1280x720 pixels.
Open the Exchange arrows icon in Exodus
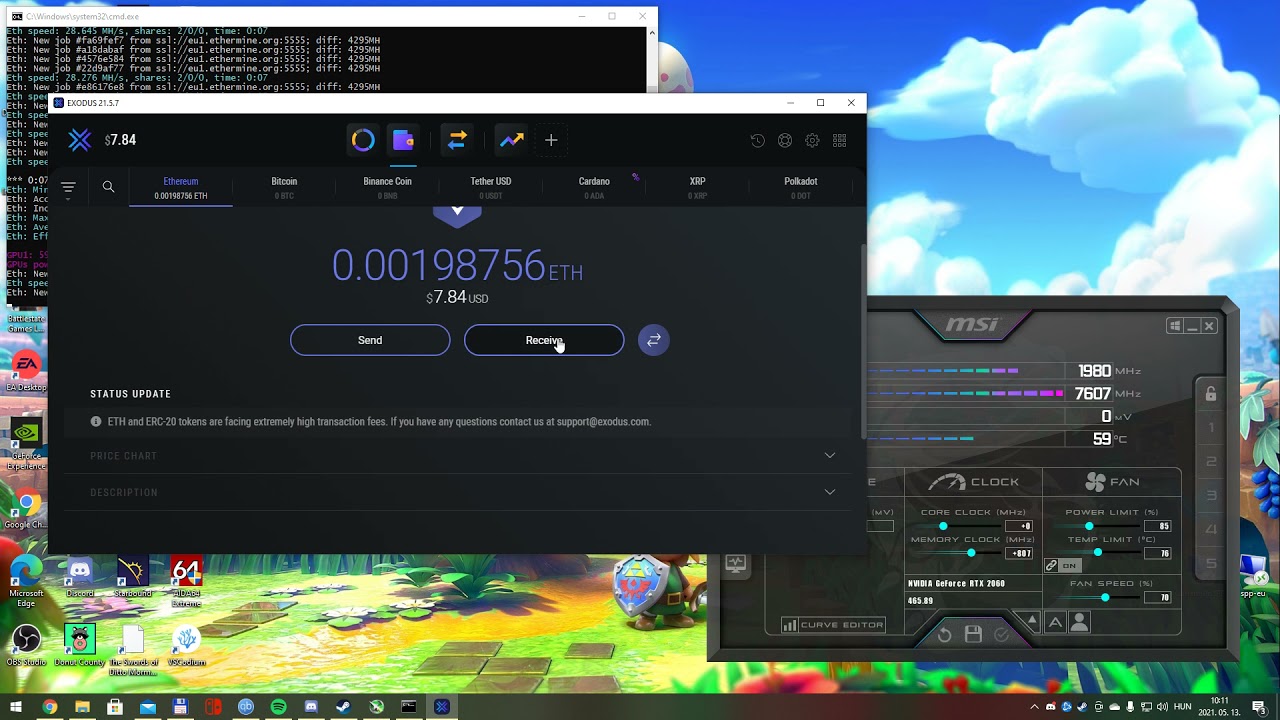click(457, 141)
